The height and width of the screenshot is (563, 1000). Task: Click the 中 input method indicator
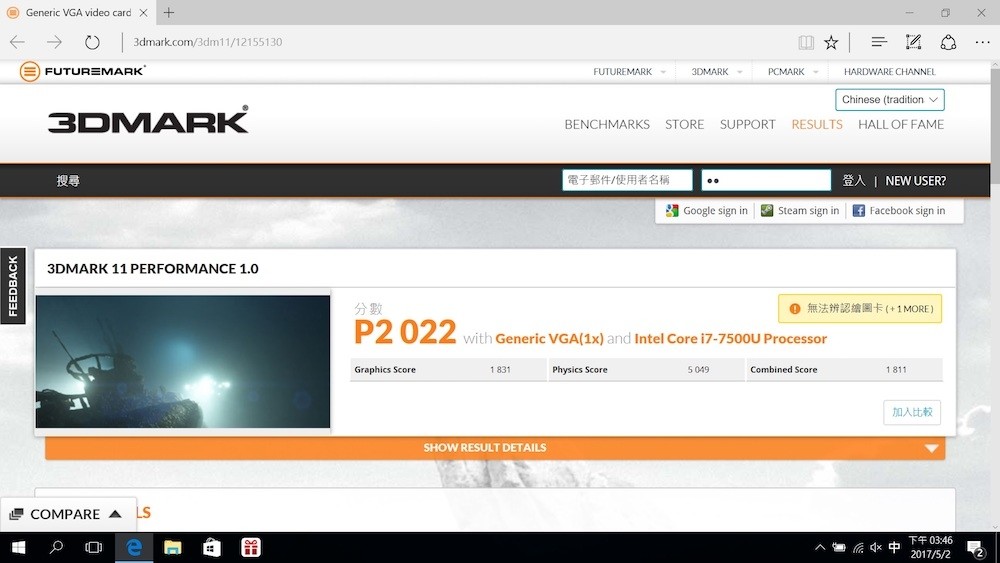[894, 548]
